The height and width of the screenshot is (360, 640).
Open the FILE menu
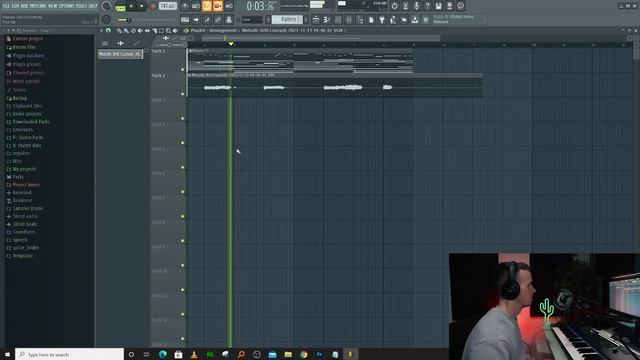tap(6, 6)
